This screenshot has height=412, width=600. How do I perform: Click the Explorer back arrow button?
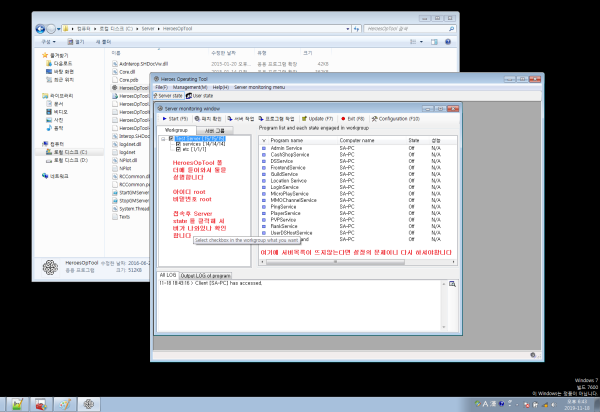40,29
